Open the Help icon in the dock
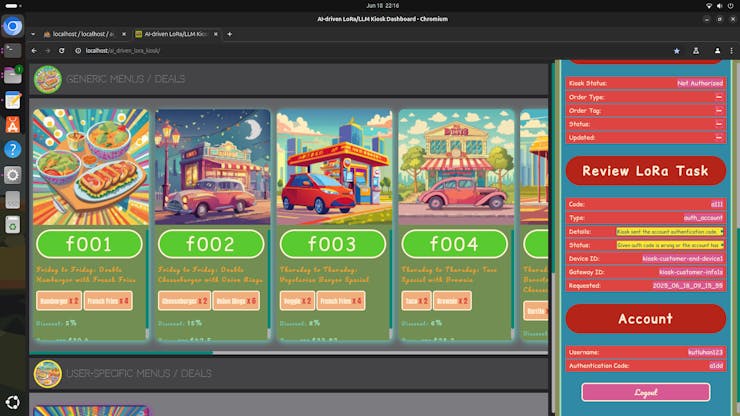Viewport: 740px width, 416px height. pos(13,149)
